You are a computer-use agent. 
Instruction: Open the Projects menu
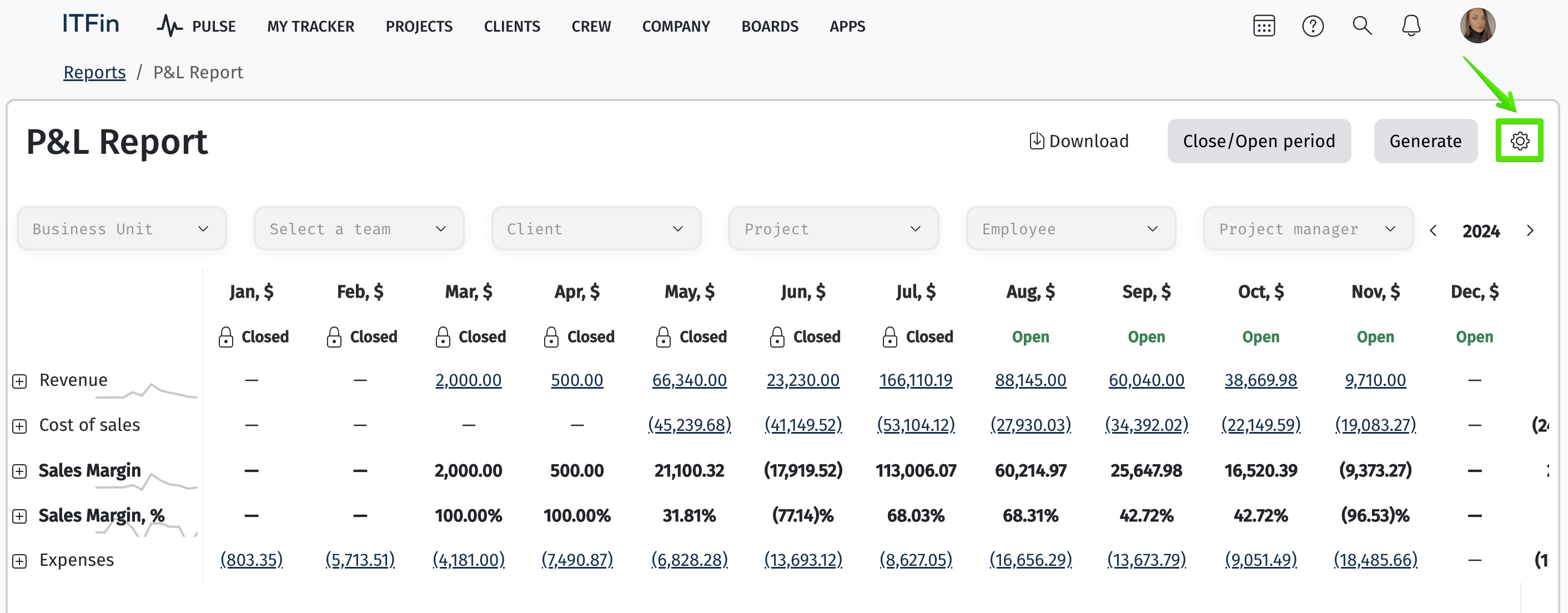point(419,26)
